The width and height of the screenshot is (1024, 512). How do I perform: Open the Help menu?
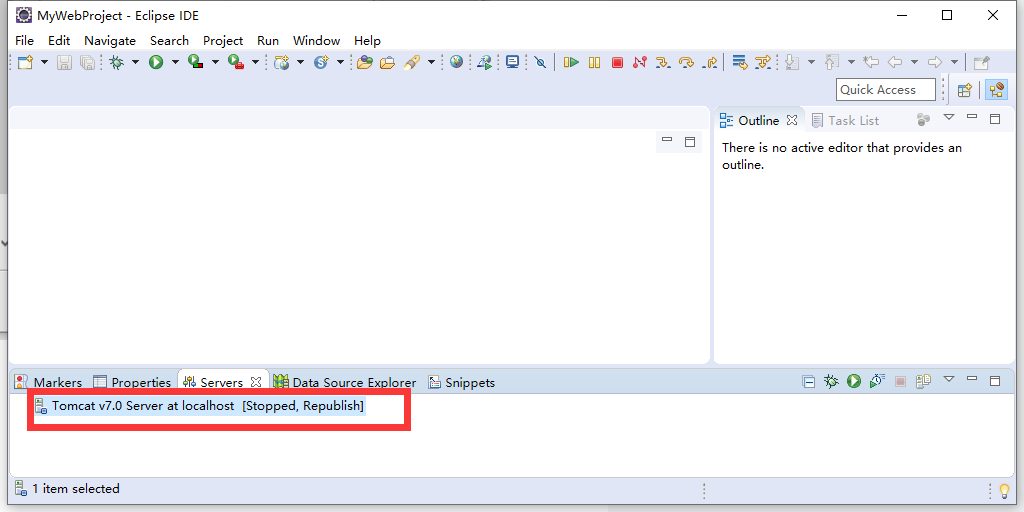tap(367, 40)
